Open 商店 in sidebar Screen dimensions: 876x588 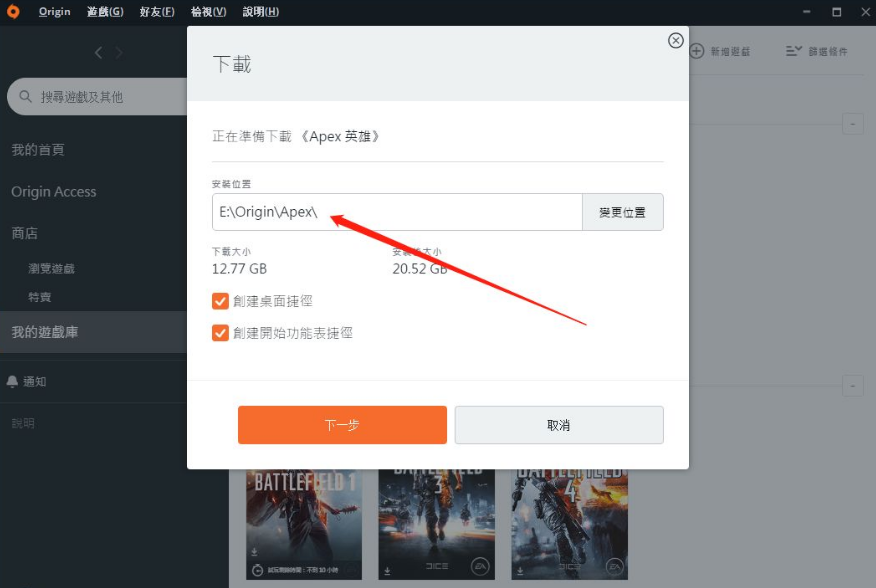(x=25, y=233)
